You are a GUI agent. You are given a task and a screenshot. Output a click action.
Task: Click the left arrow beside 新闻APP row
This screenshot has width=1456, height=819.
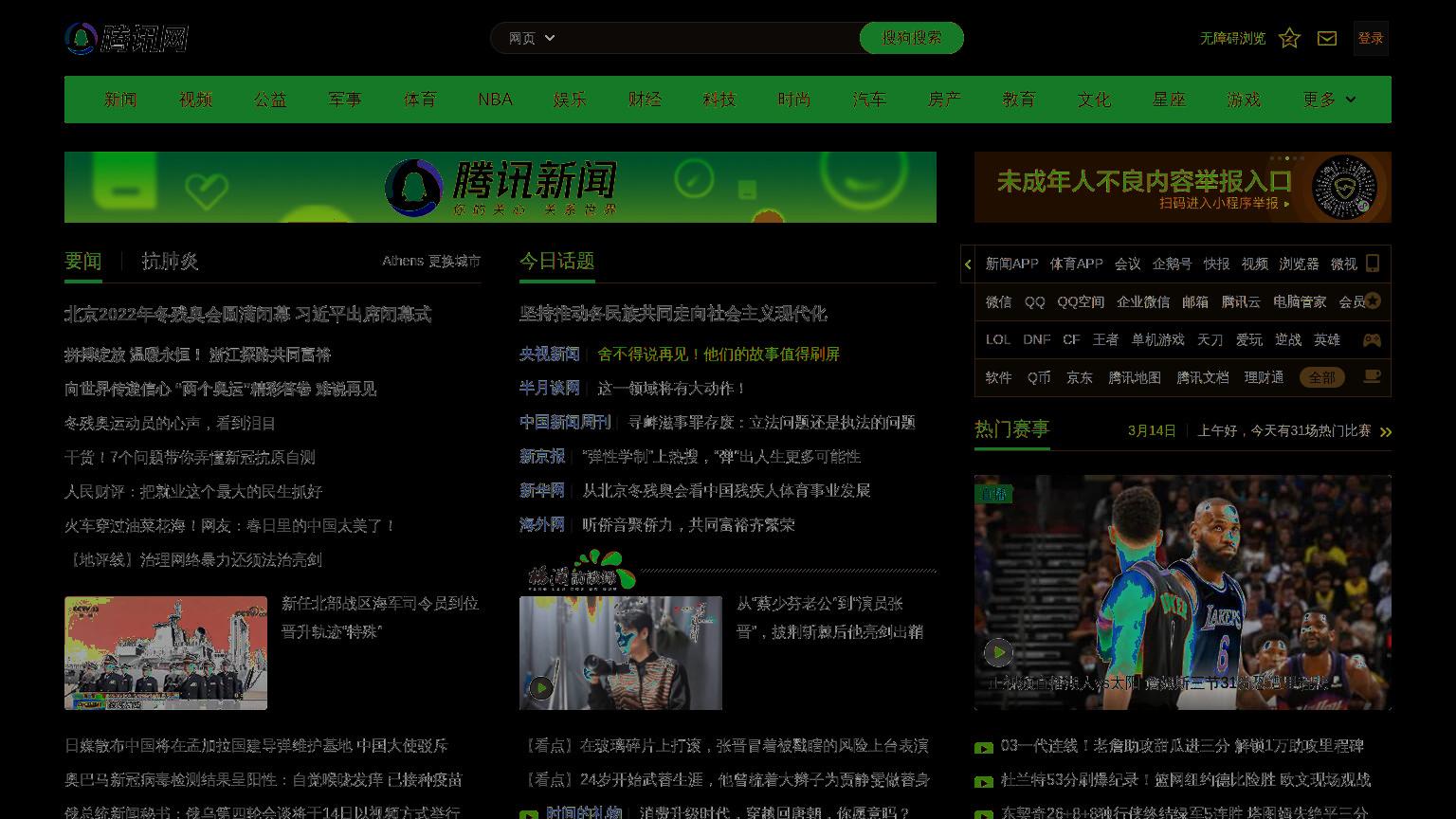pyautogui.click(x=968, y=264)
